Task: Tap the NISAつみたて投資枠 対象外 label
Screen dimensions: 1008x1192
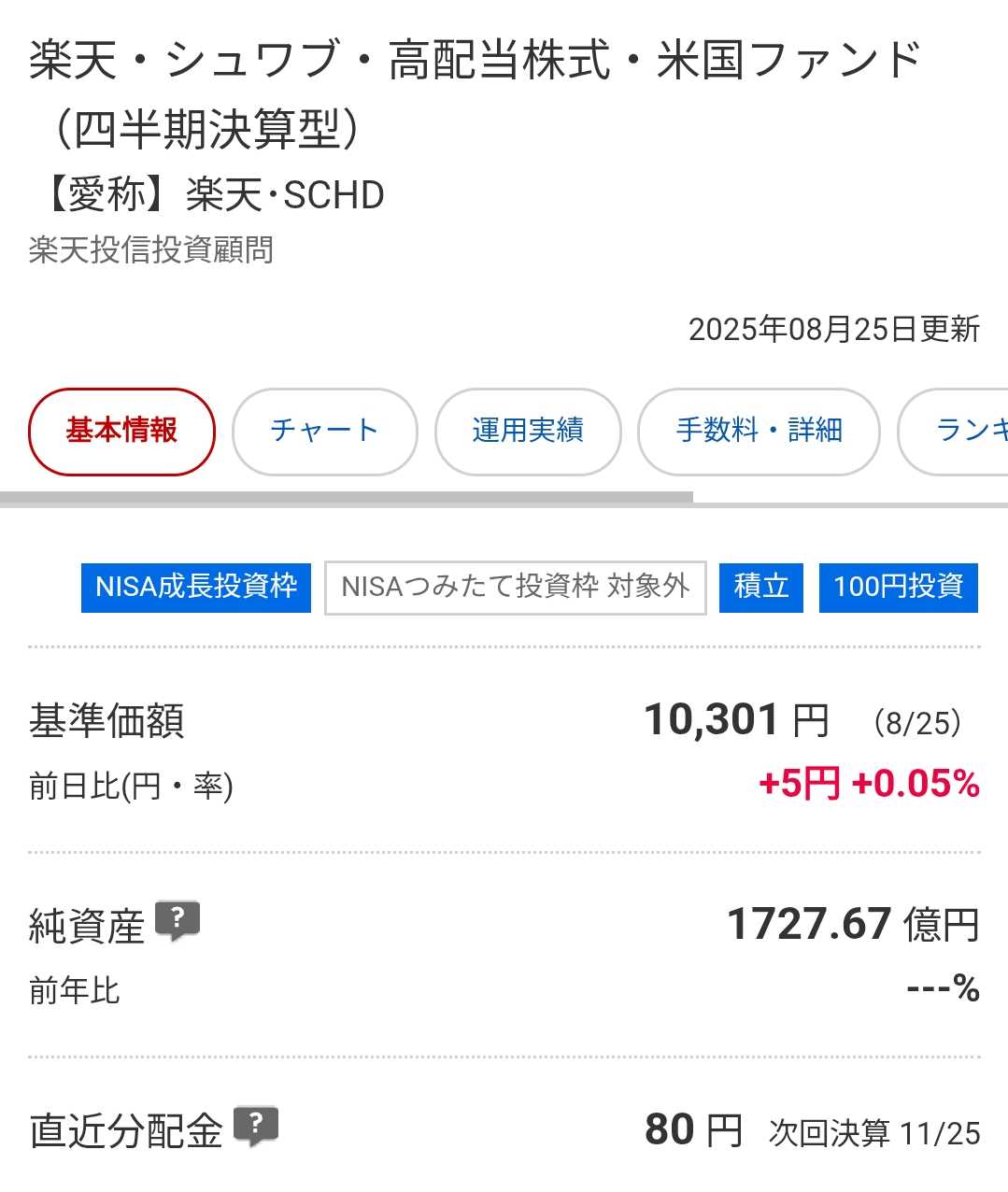Action: [515, 588]
